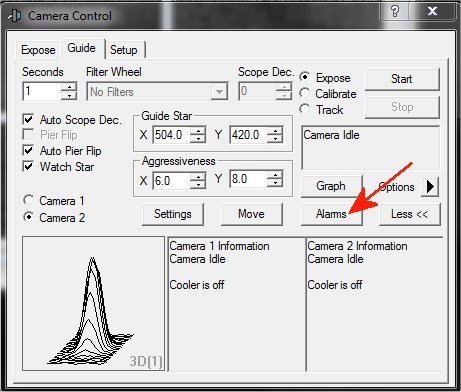Toggle the Auto Scope Dec. checkbox
This screenshot has height=392, width=461.
pyautogui.click(x=28, y=119)
